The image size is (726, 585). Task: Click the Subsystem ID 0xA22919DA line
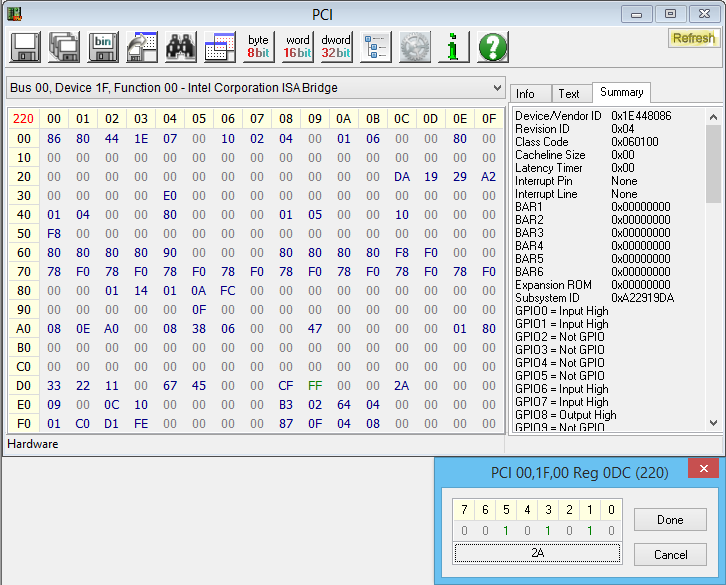click(595, 298)
